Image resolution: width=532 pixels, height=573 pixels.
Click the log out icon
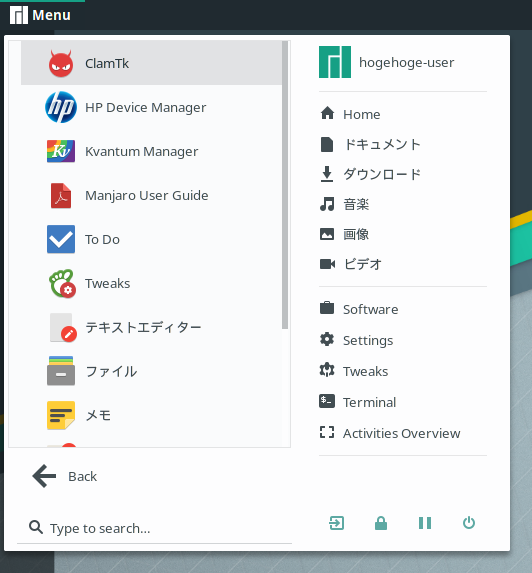tap(337, 523)
